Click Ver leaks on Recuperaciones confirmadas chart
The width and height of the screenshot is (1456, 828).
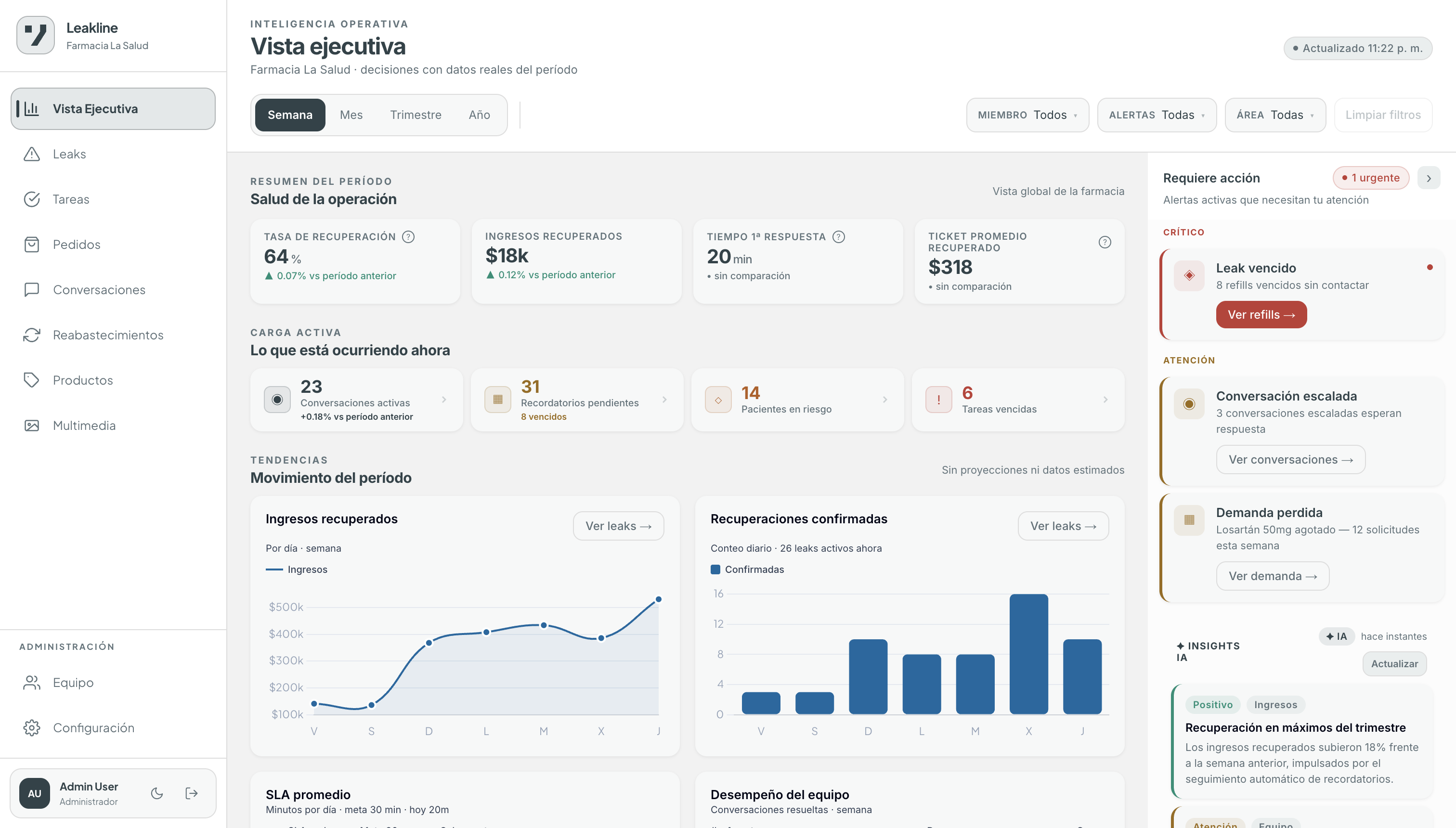tap(1064, 526)
